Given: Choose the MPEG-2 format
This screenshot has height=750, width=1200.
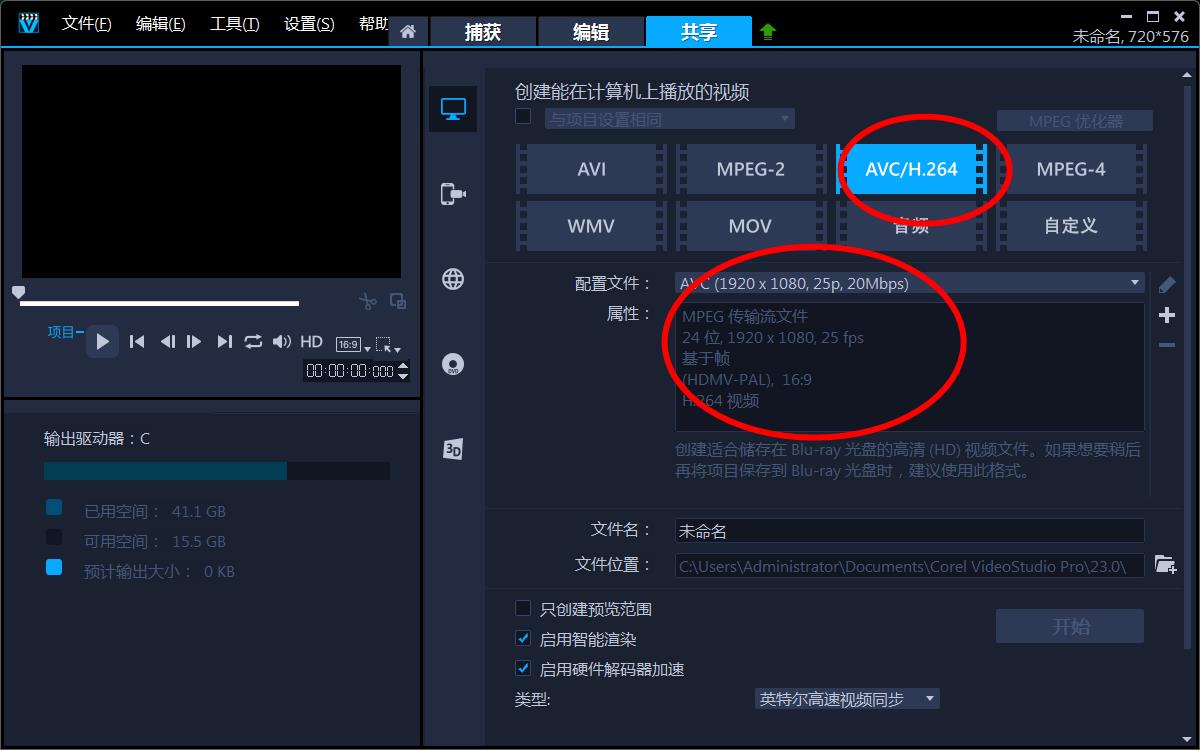Looking at the screenshot, I should tap(750, 169).
